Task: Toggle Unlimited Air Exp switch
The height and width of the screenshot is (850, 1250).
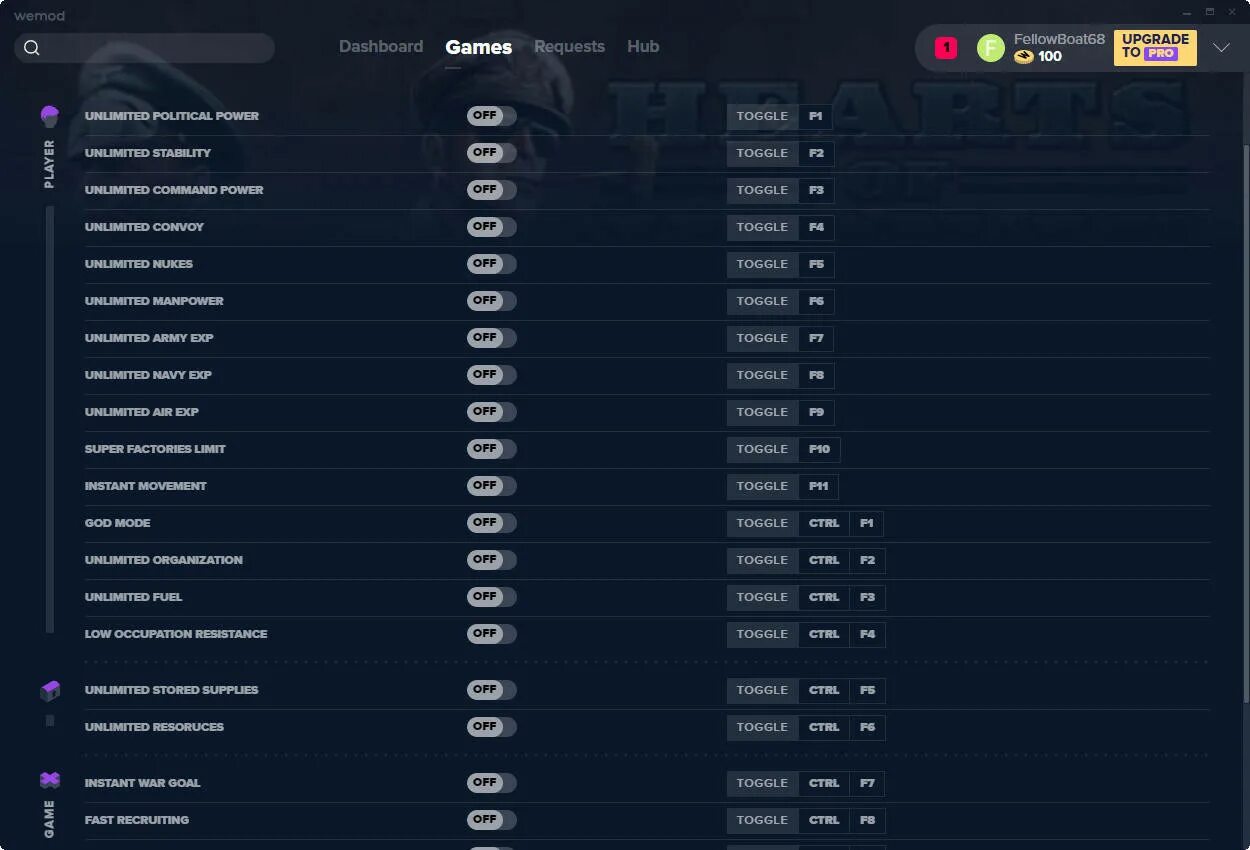Action: (x=492, y=412)
